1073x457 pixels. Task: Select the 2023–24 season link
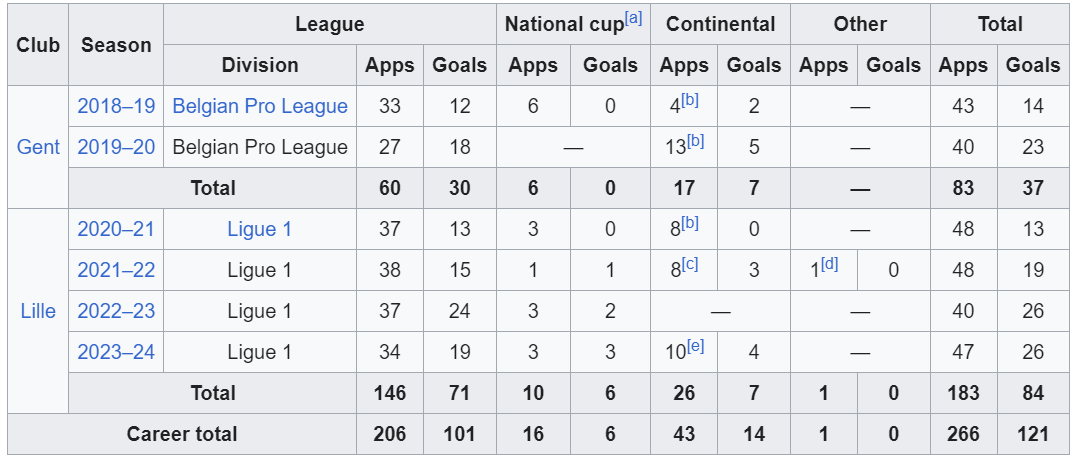pyautogui.click(x=116, y=352)
